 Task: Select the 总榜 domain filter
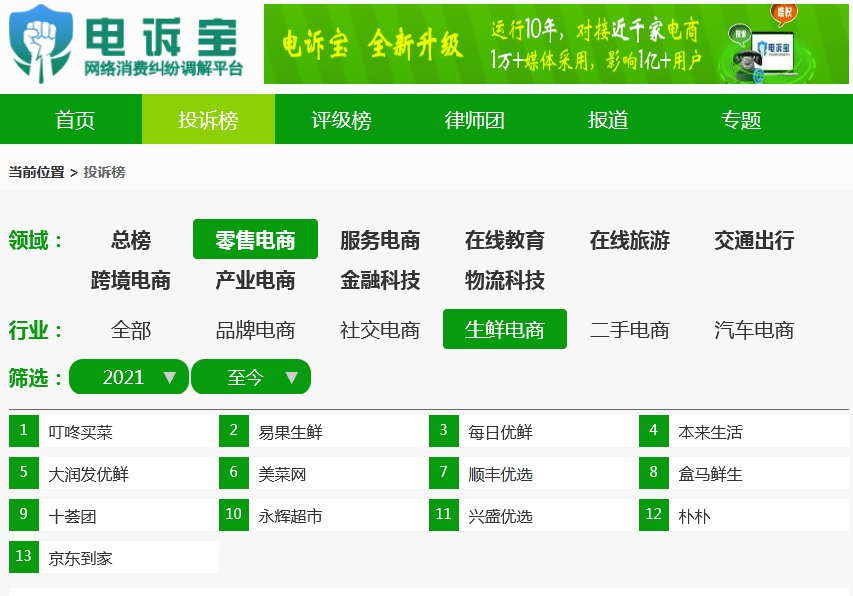131,239
